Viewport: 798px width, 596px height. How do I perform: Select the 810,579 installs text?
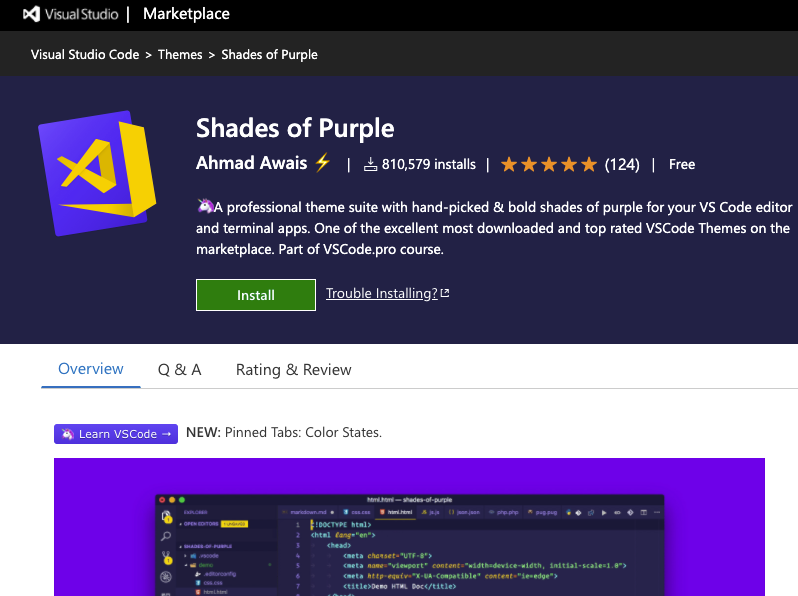(x=429, y=164)
